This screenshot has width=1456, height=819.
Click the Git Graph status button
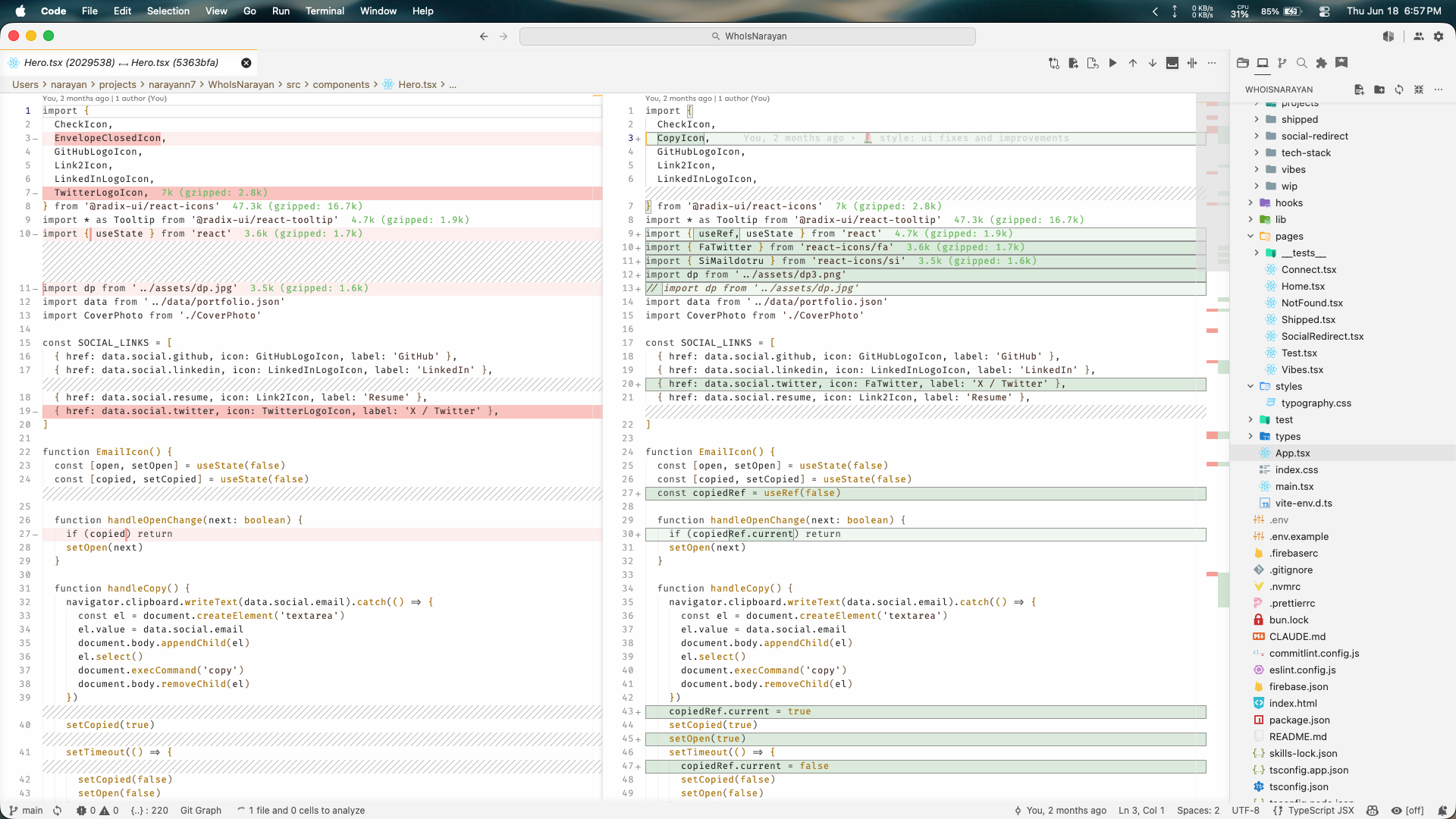pos(201,810)
